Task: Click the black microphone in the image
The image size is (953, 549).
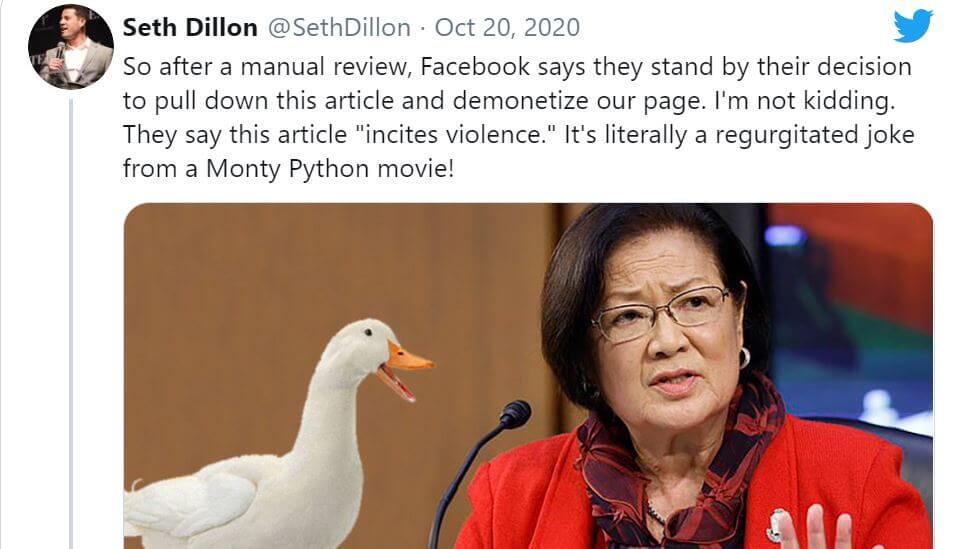Action: [x=480, y=468]
